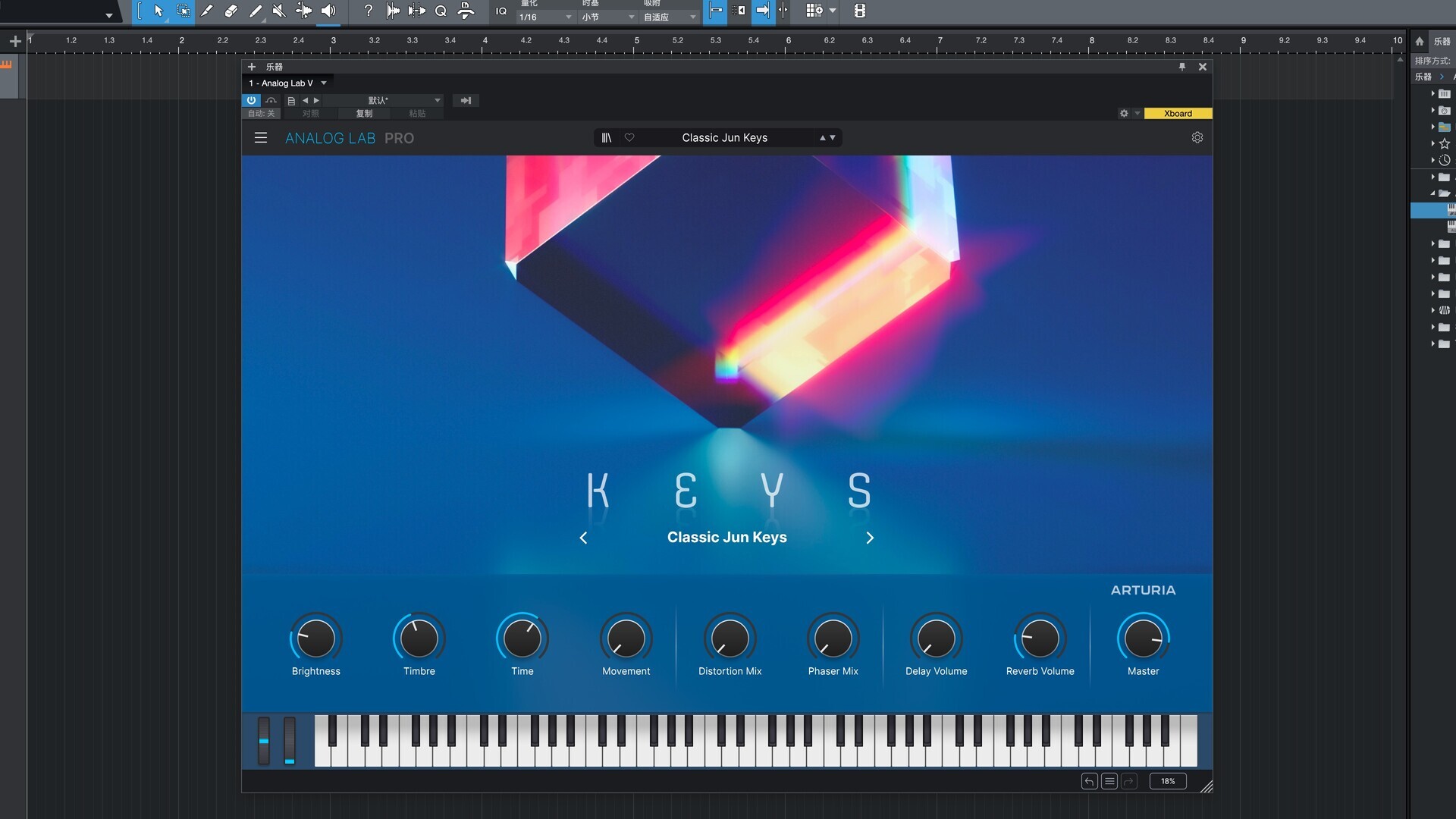1456x819 pixels.
Task: Open Analog Lab hamburger menu
Action: 261,138
